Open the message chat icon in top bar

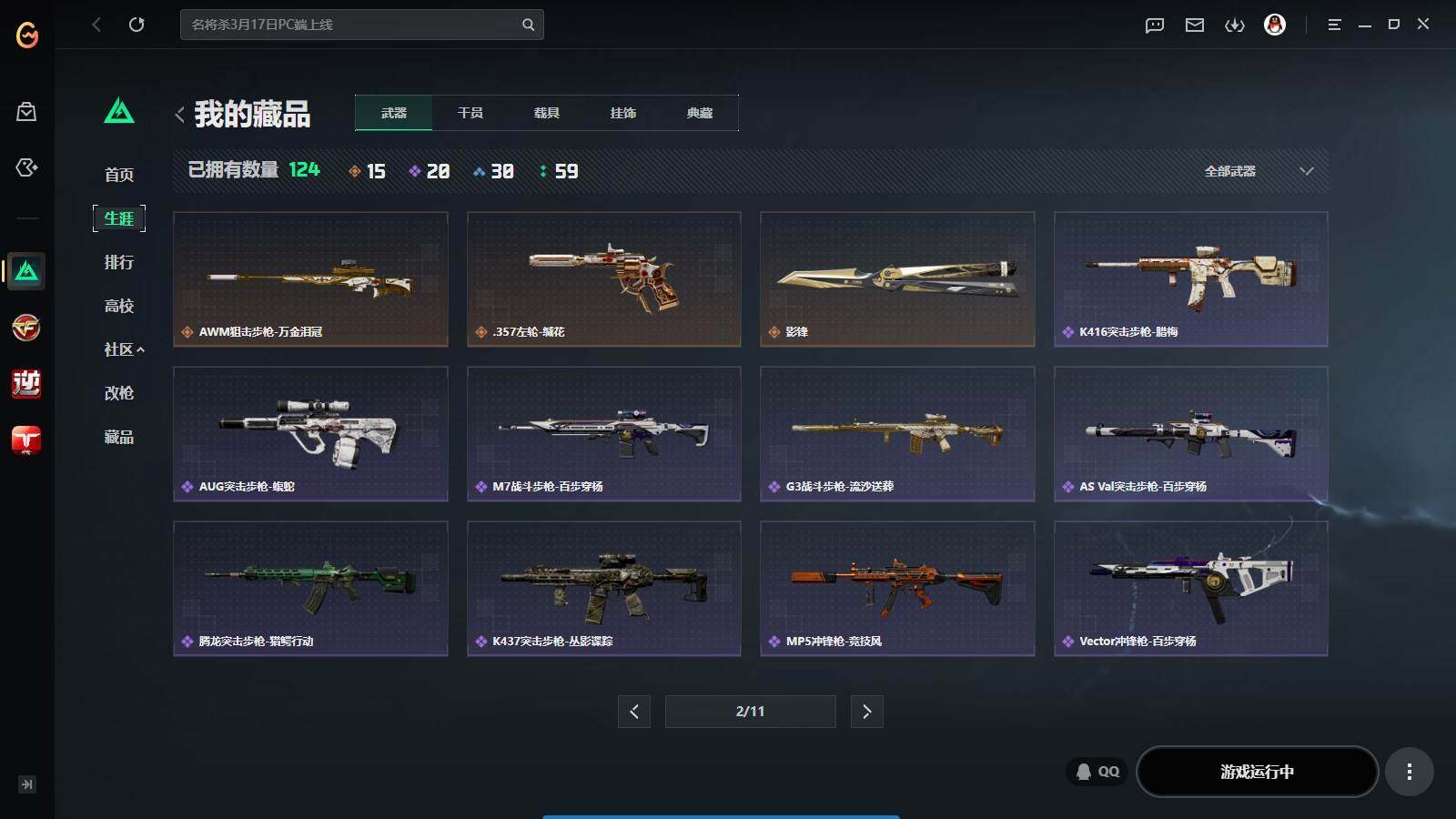(1155, 25)
